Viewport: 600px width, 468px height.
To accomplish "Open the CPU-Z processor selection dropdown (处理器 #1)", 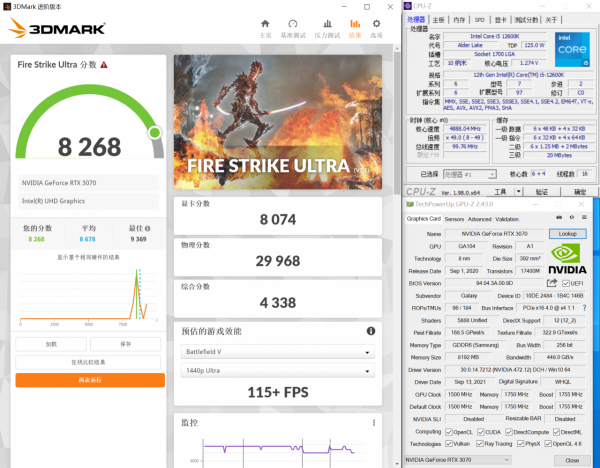I will (x=470, y=174).
